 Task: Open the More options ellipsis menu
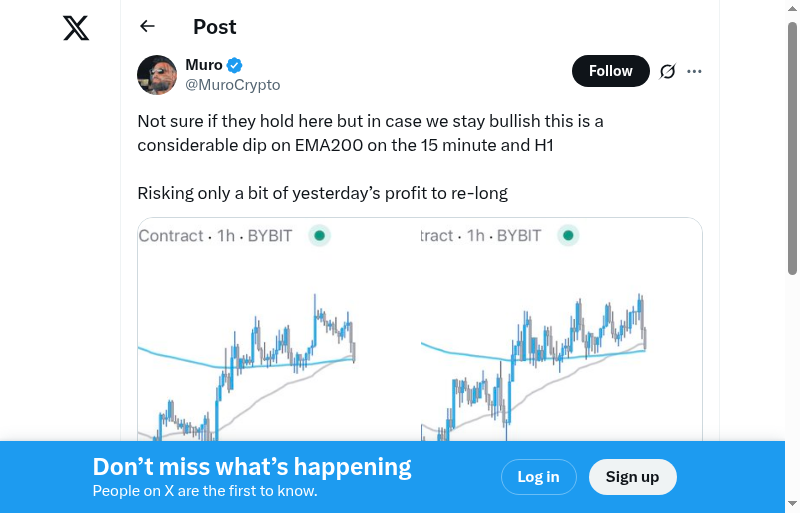pos(695,71)
